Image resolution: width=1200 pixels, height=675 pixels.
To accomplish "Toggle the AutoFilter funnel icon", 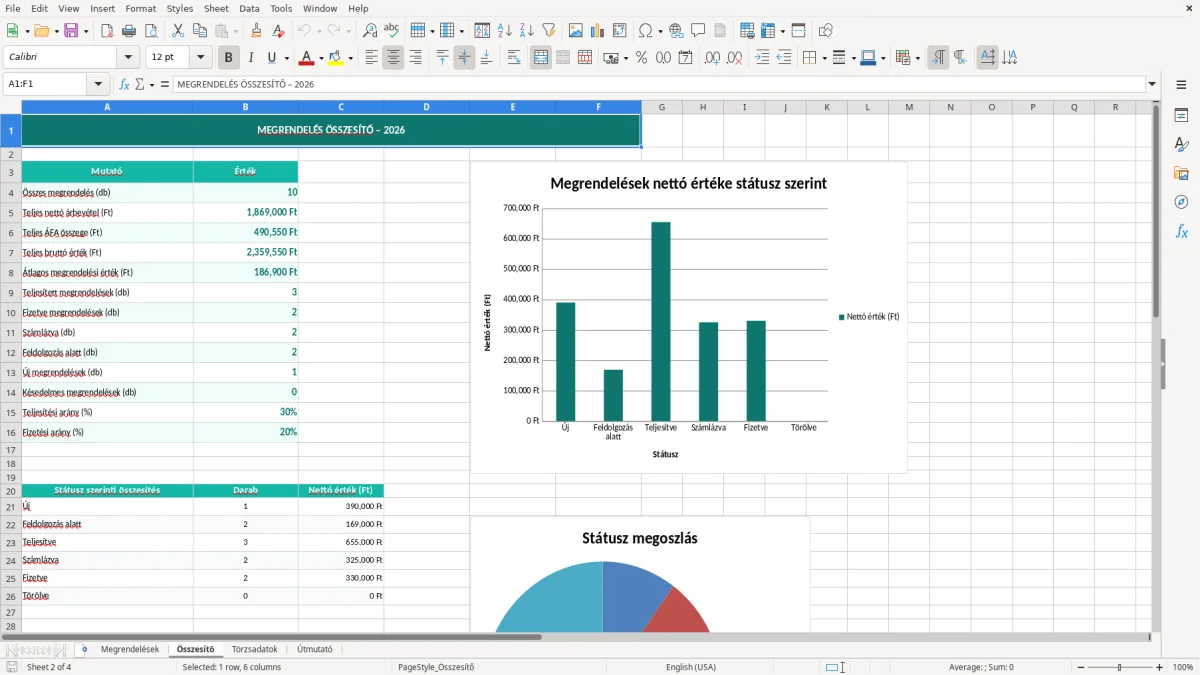I will 549,31.
